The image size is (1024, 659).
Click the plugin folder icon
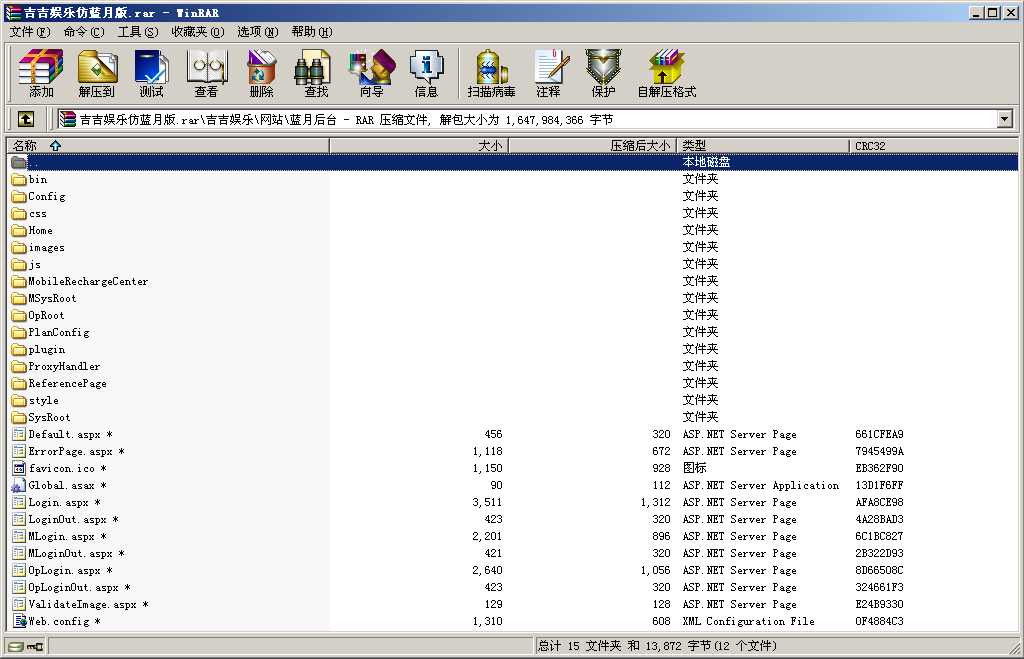18,349
